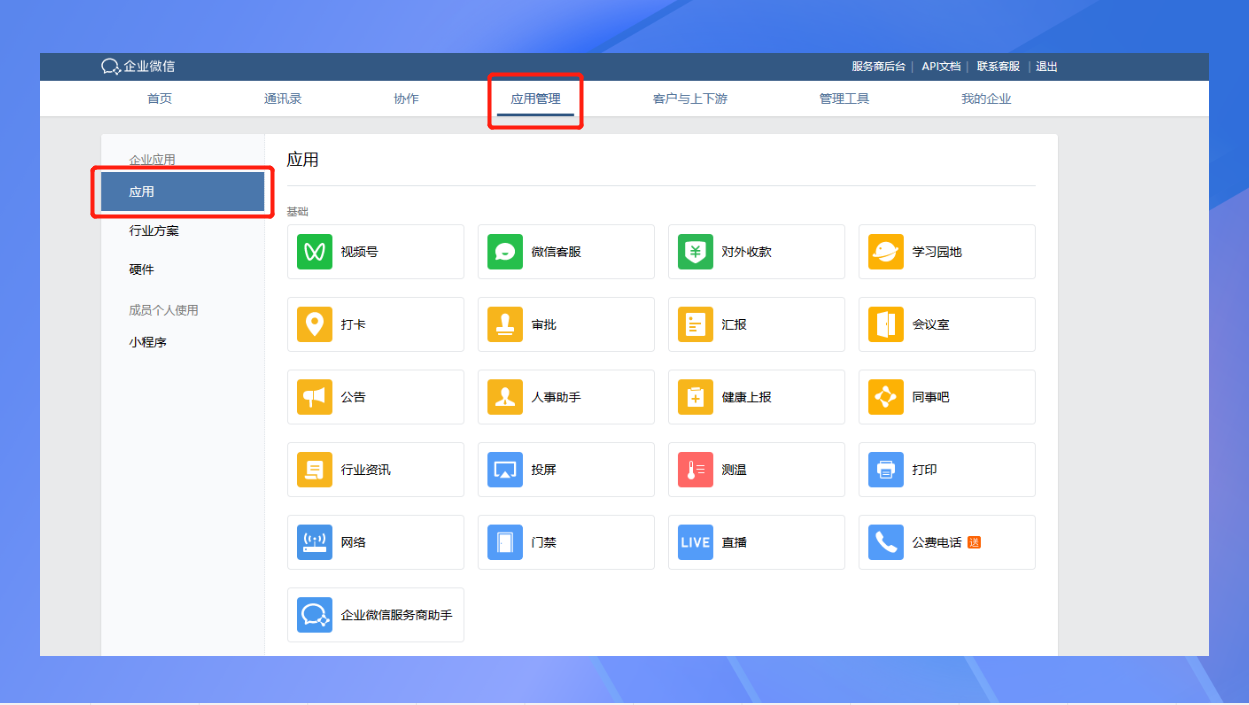This screenshot has height=705, width=1249.
Task: Click the 学习园地 label text
Action: [937, 252]
